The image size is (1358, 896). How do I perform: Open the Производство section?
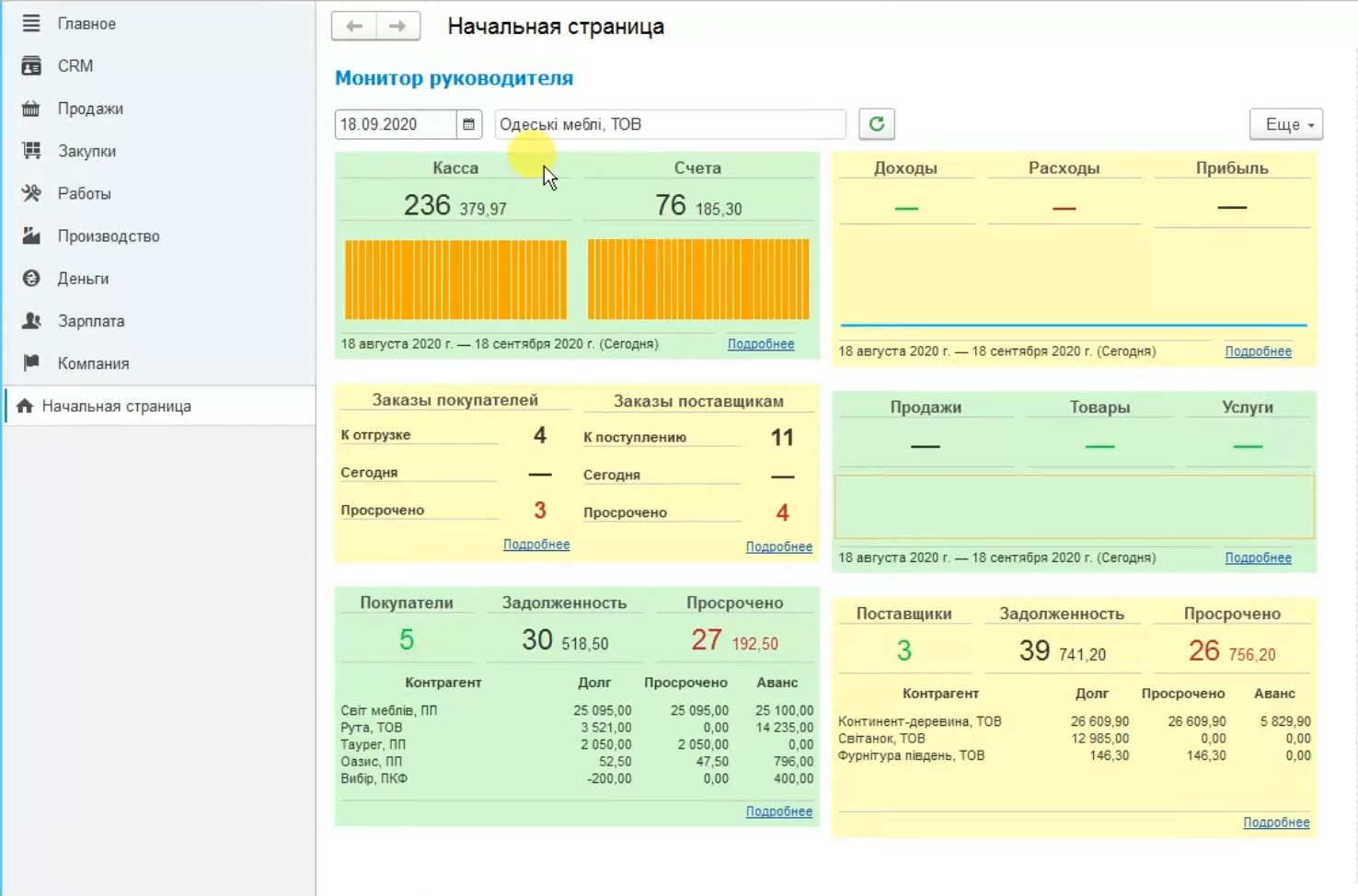point(109,235)
